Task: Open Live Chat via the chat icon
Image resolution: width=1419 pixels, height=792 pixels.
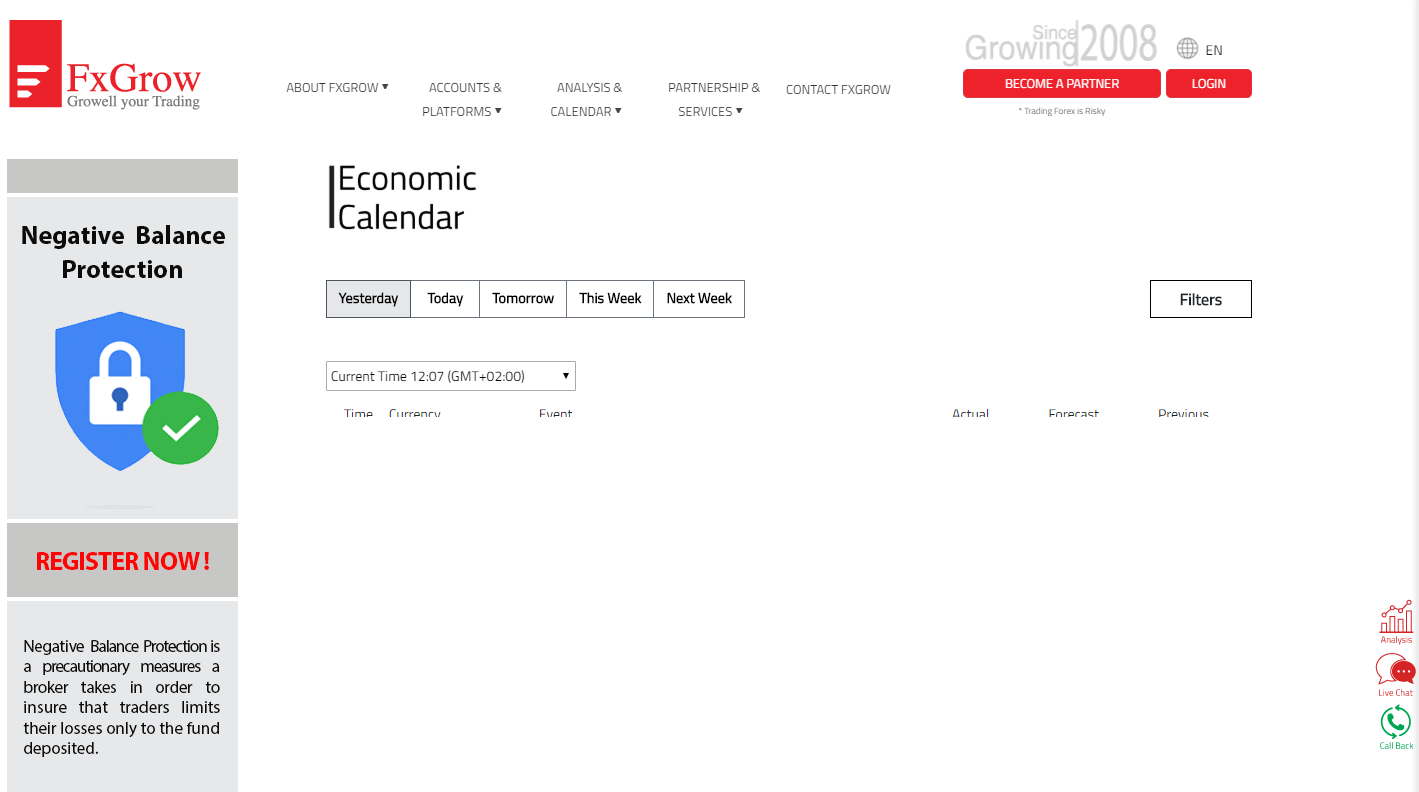Action: [1393, 670]
